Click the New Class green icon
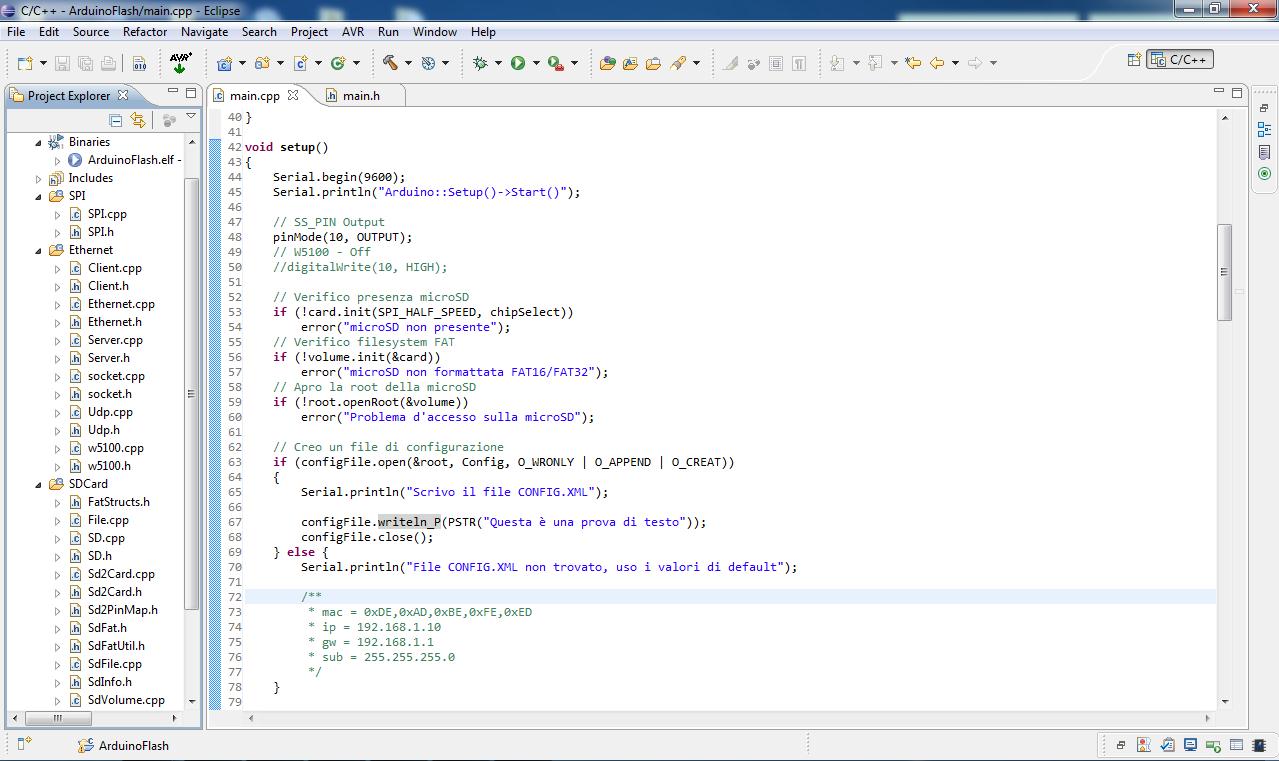 (338, 63)
